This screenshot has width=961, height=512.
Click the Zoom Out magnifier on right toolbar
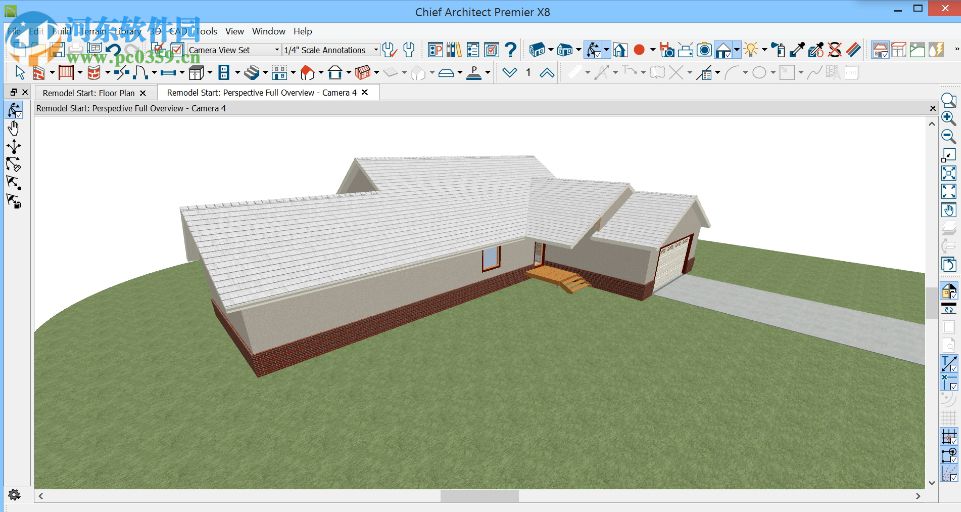pyautogui.click(x=948, y=136)
